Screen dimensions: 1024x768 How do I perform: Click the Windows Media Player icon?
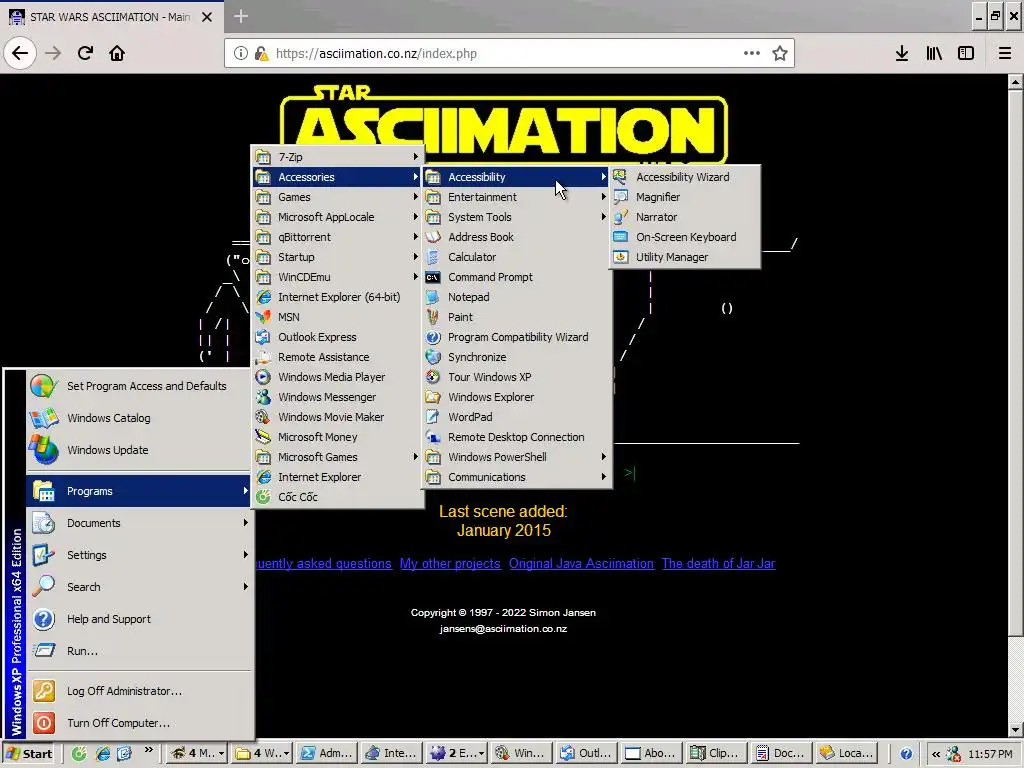pyautogui.click(x=263, y=377)
